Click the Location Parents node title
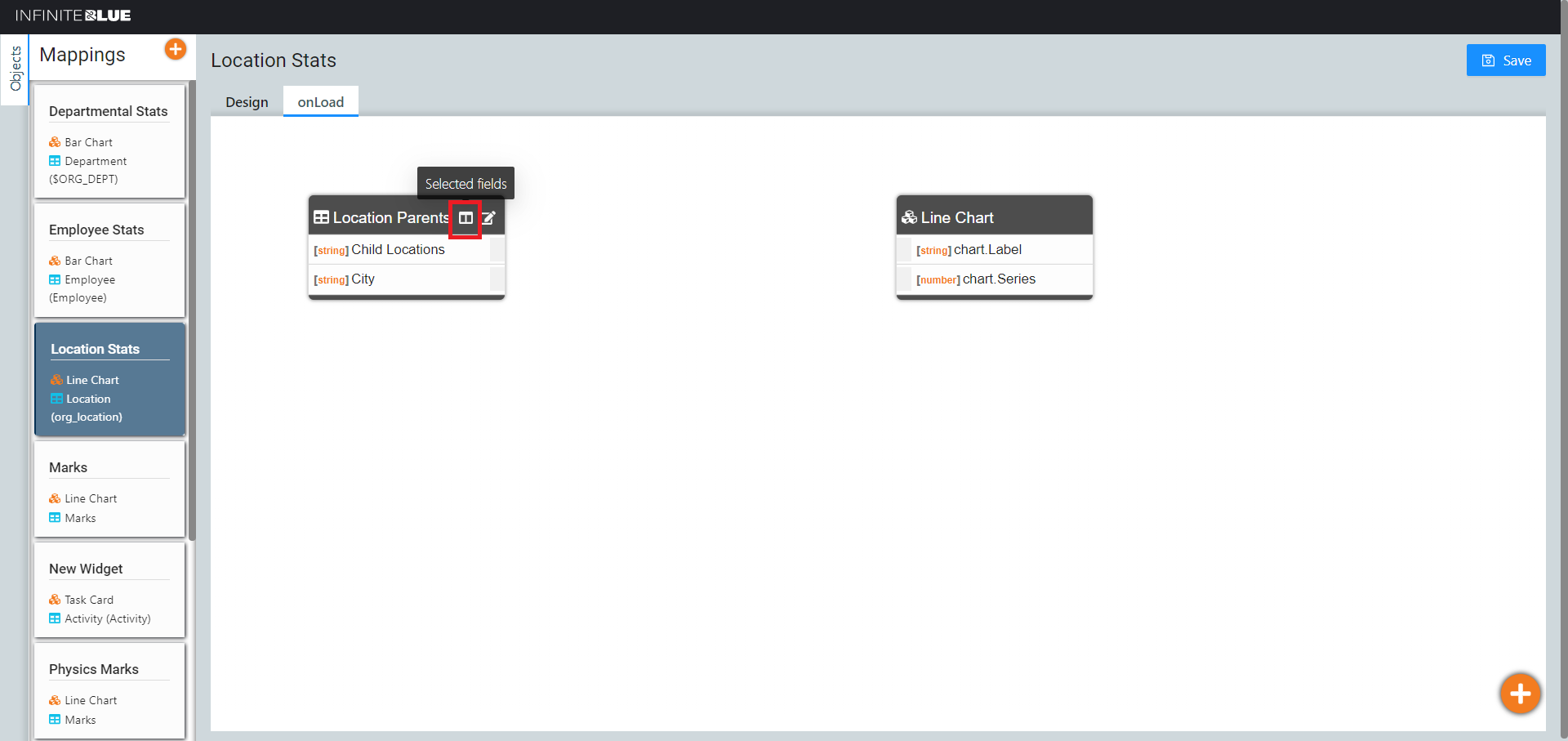The height and width of the screenshot is (741, 1568). (x=391, y=218)
